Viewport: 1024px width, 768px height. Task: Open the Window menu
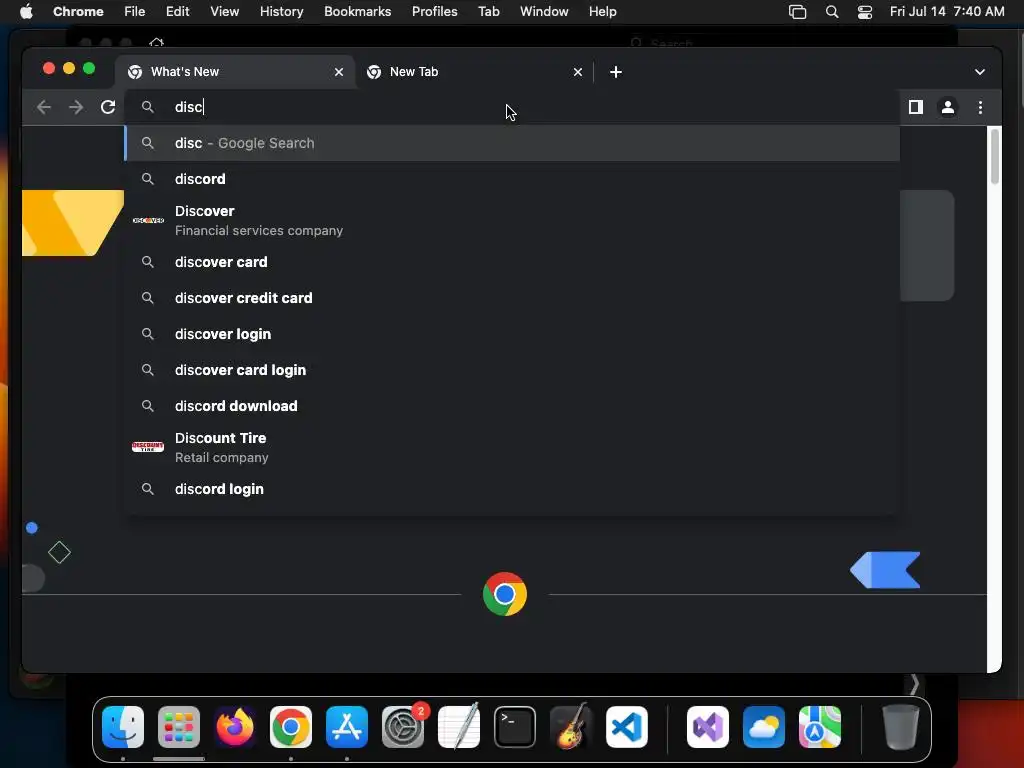[x=544, y=12]
